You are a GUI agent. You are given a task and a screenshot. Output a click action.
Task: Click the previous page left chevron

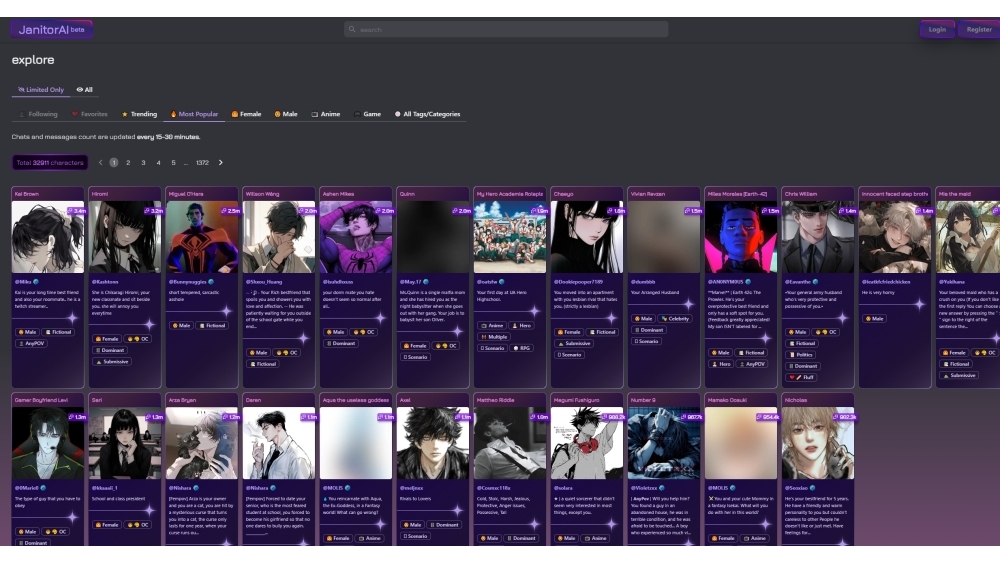pos(100,162)
